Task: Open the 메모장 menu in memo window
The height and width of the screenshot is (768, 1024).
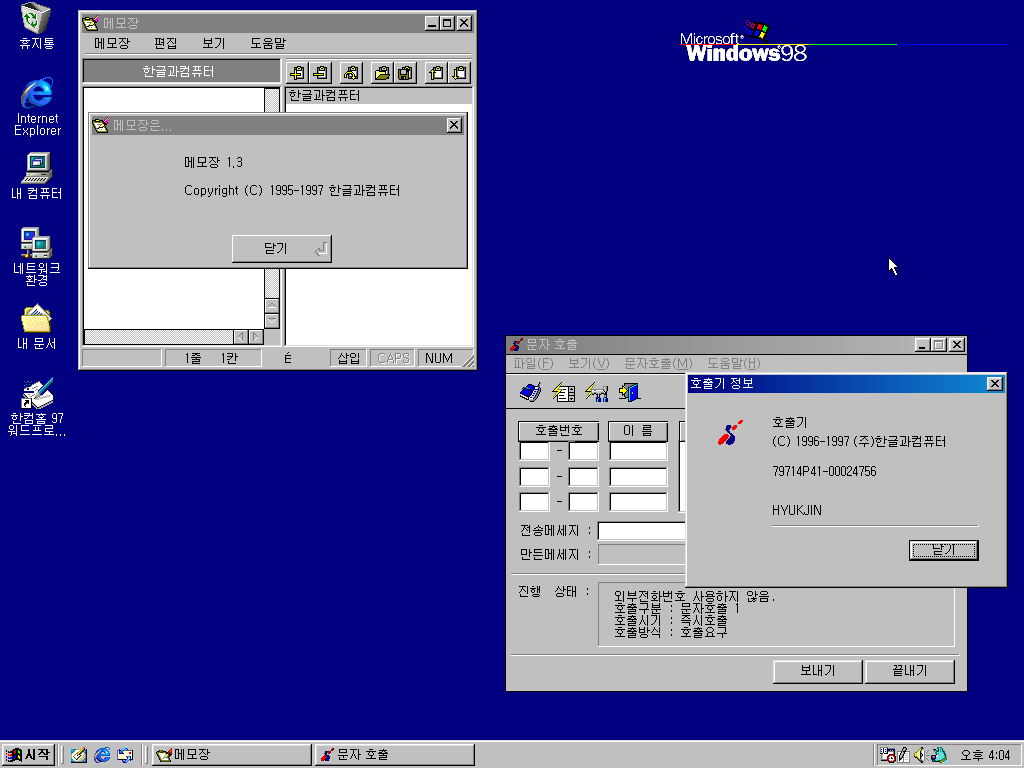Action: tap(112, 43)
